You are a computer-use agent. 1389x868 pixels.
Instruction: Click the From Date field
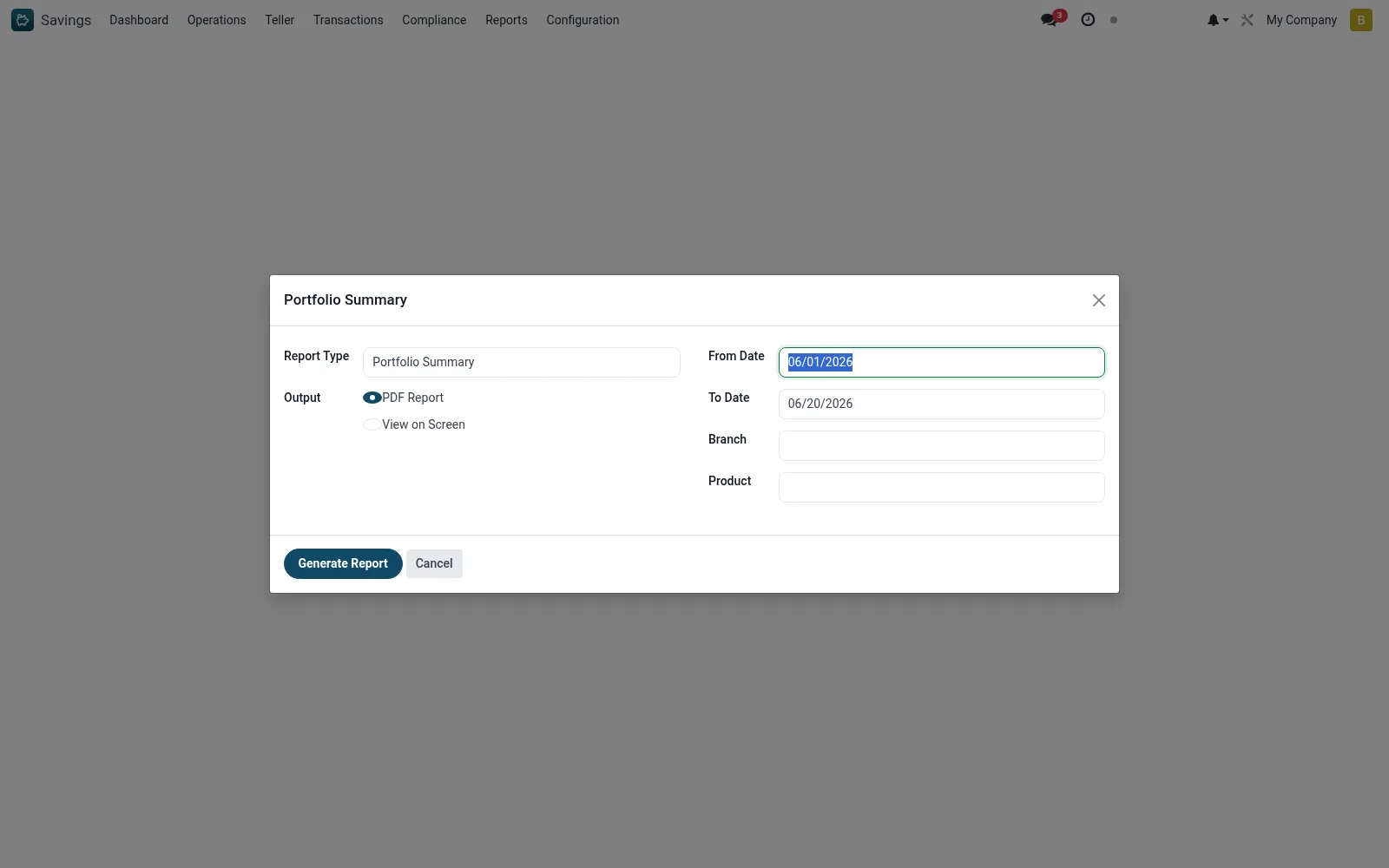coord(941,362)
